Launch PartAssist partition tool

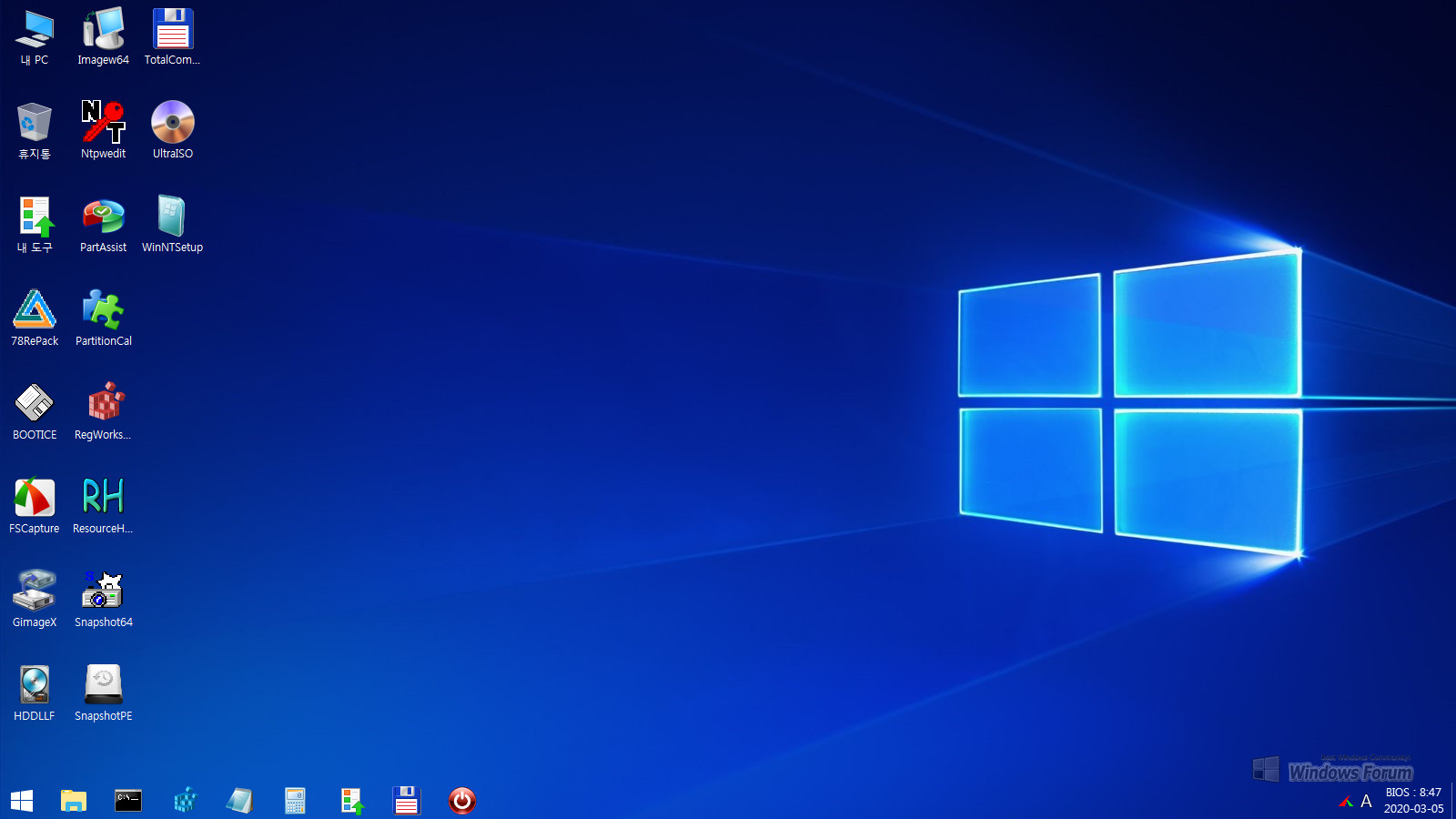point(103,226)
